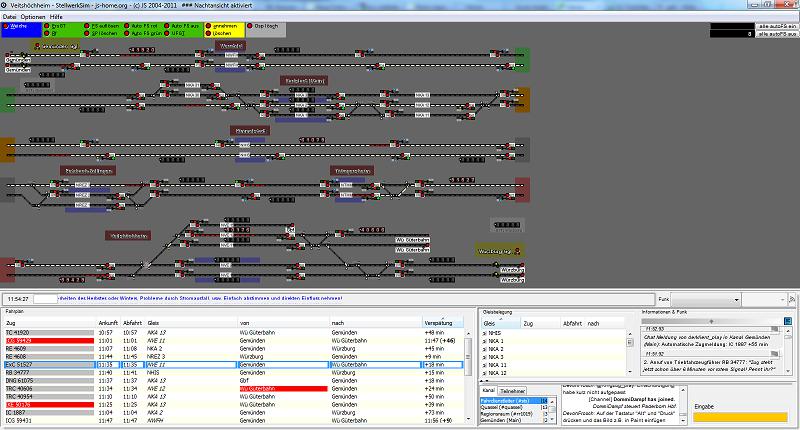Select train TRC 40606 row

click(x=234, y=389)
